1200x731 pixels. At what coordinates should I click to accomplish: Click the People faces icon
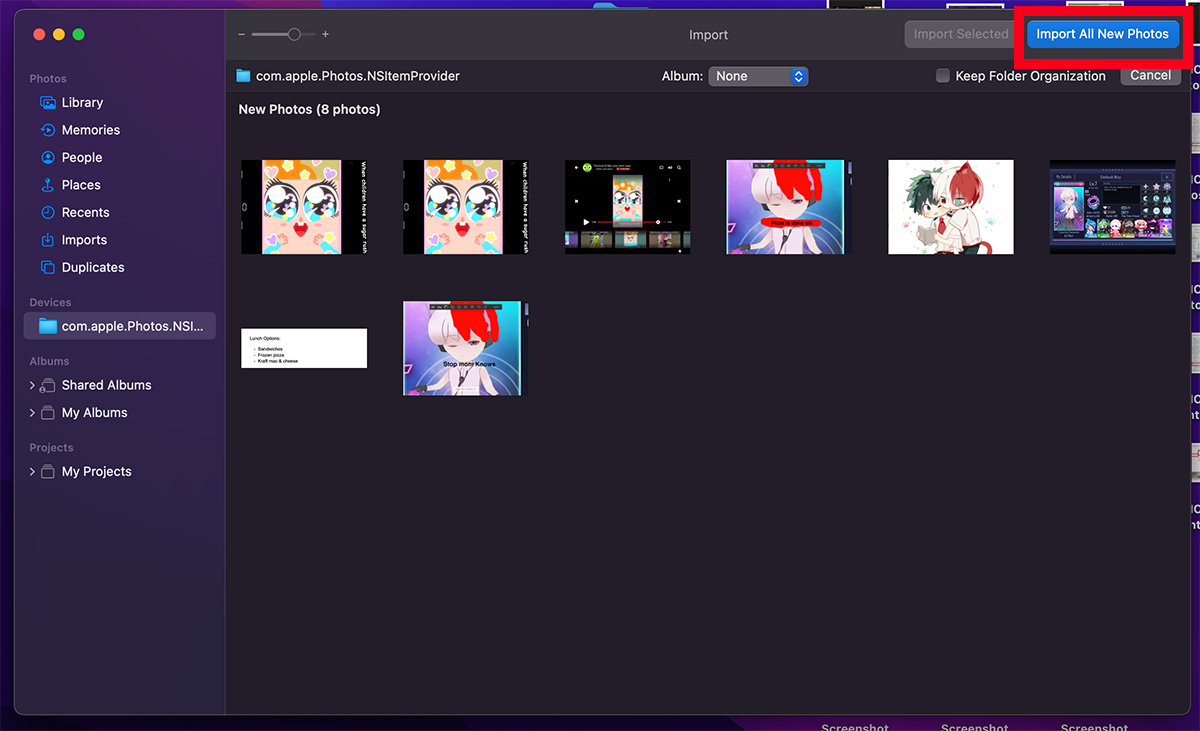tap(48, 157)
